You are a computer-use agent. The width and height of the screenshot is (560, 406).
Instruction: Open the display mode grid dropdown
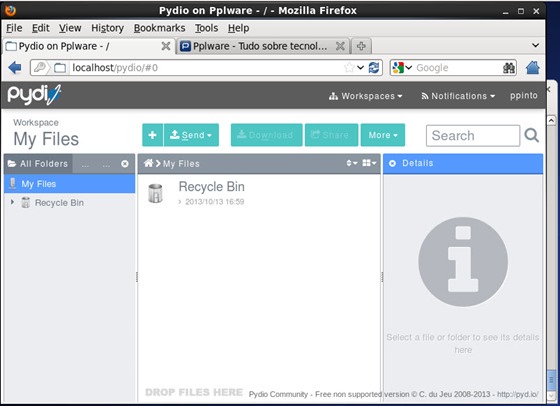point(369,163)
